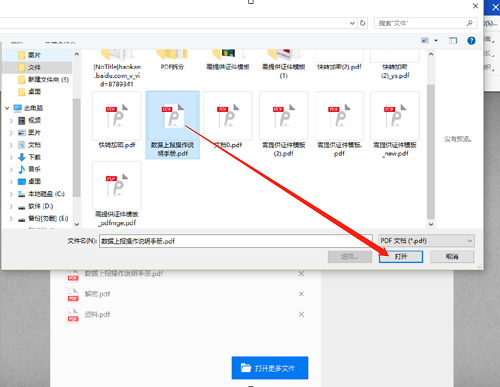
Task: Select the 快转加密(2).pdf file
Action: [x=339, y=59]
